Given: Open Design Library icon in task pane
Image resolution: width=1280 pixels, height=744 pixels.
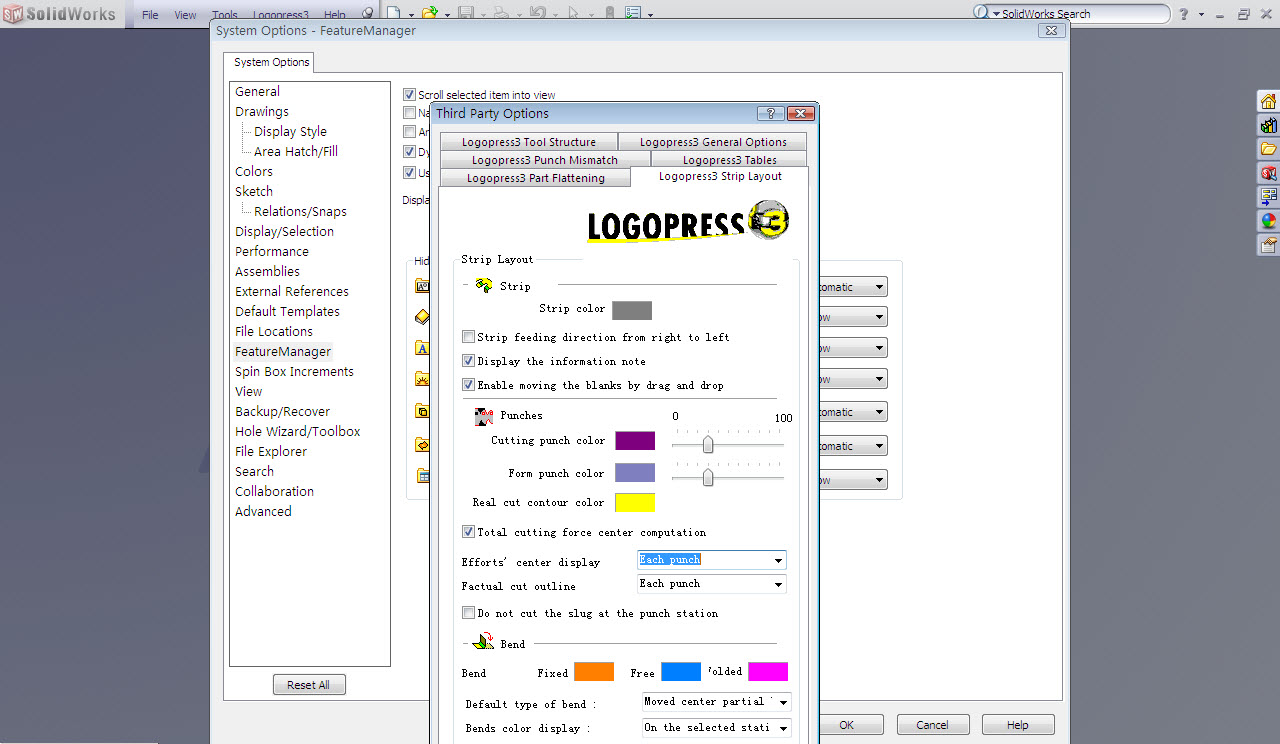Looking at the screenshot, I should [1268, 125].
